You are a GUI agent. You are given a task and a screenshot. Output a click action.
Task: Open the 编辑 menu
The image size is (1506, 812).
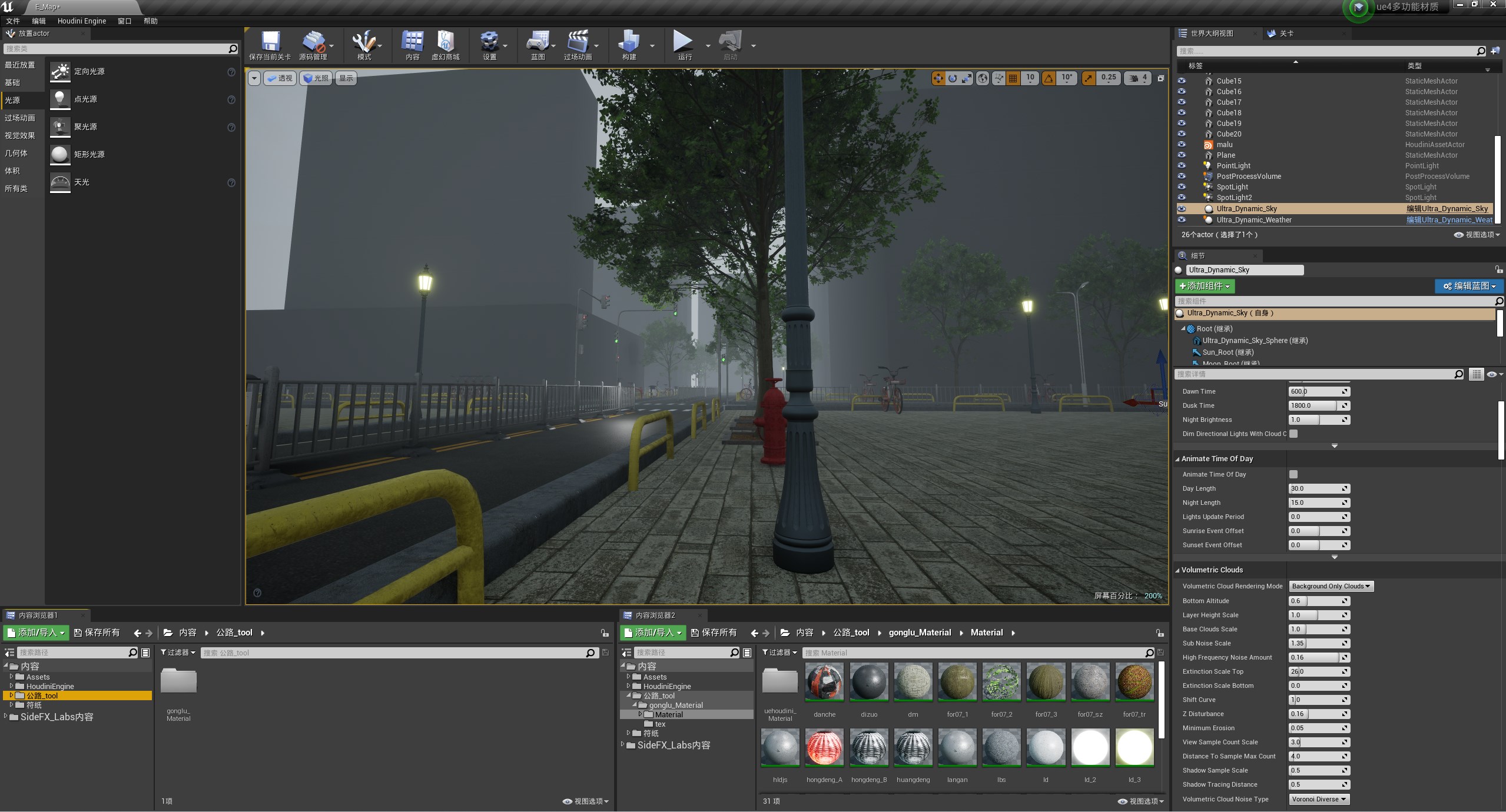39,21
